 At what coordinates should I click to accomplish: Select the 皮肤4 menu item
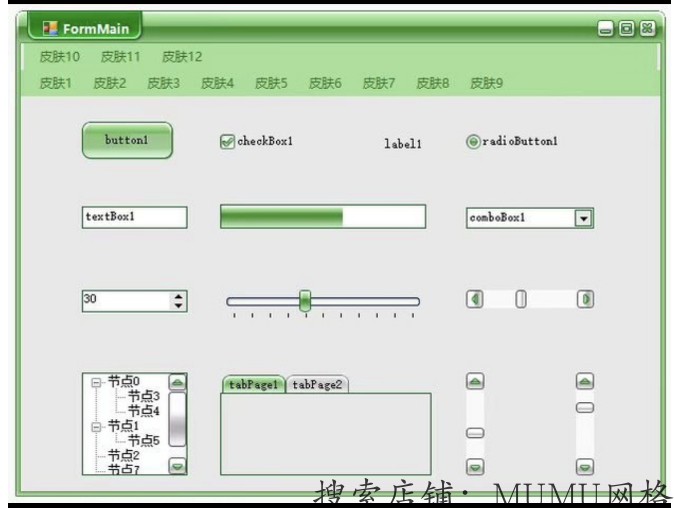[218, 83]
